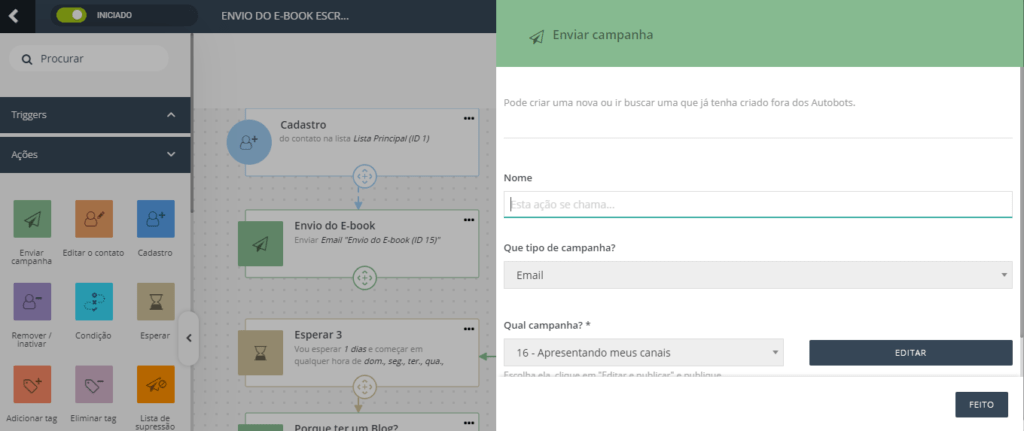Viewport: 1024px width, 431px height.
Task: Collapse the sidebar with the chevron handle
Action: point(188,338)
